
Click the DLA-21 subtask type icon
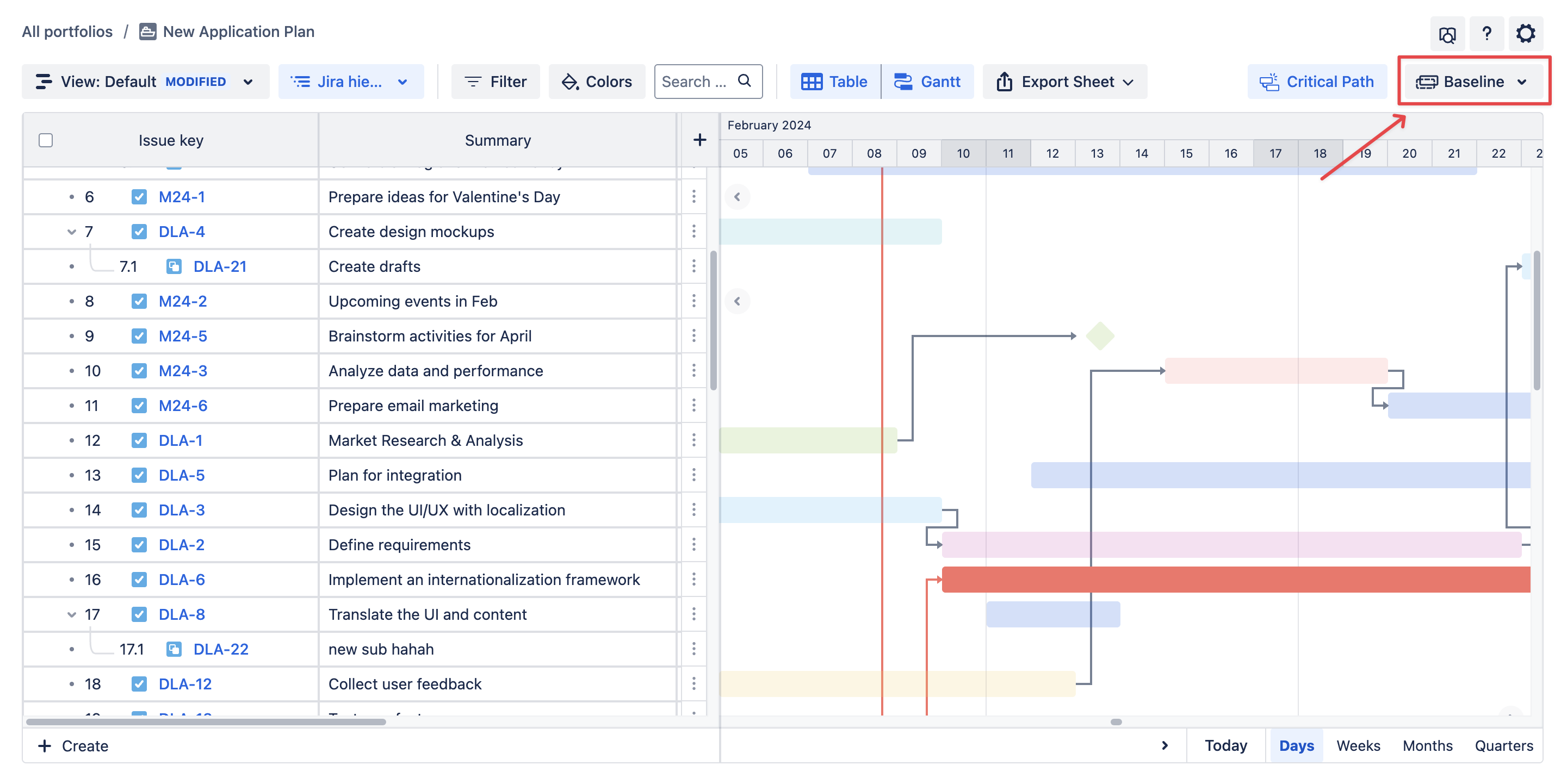[x=174, y=266]
